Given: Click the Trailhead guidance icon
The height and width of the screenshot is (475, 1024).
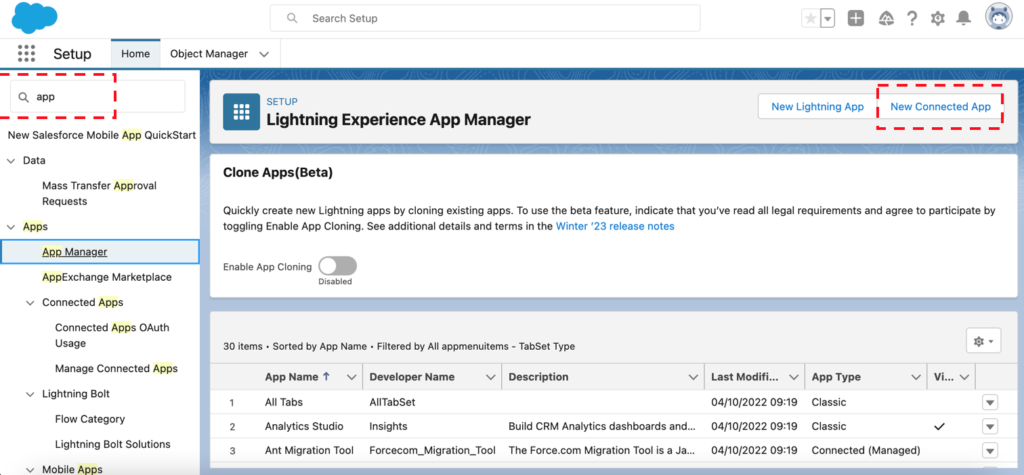Looking at the screenshot, I should click(886, 18).
